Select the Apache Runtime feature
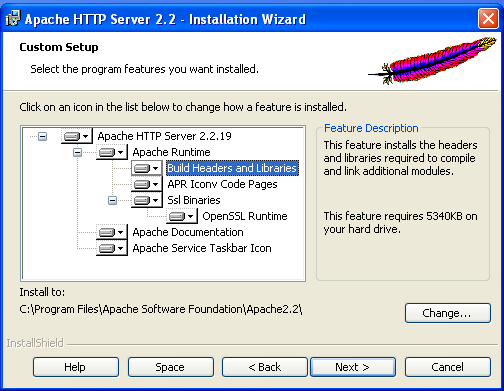The height and width of the screenshot is (391, 504). [x=171, y=152]
